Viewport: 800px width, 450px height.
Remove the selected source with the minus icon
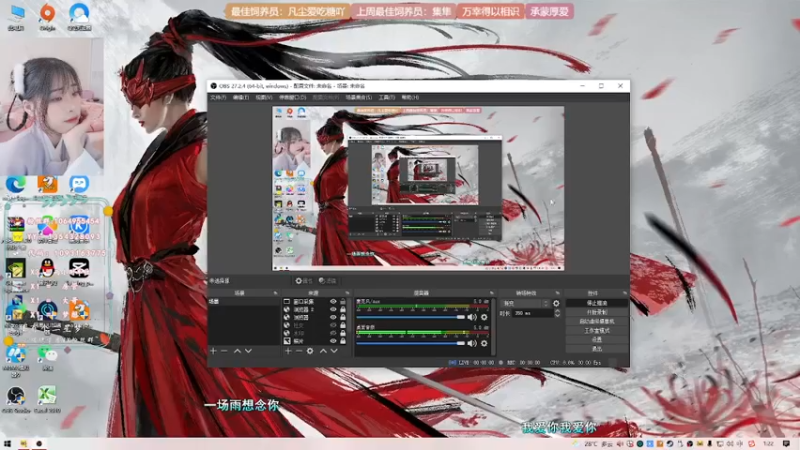pyautogui.click(x=299, y=351)
